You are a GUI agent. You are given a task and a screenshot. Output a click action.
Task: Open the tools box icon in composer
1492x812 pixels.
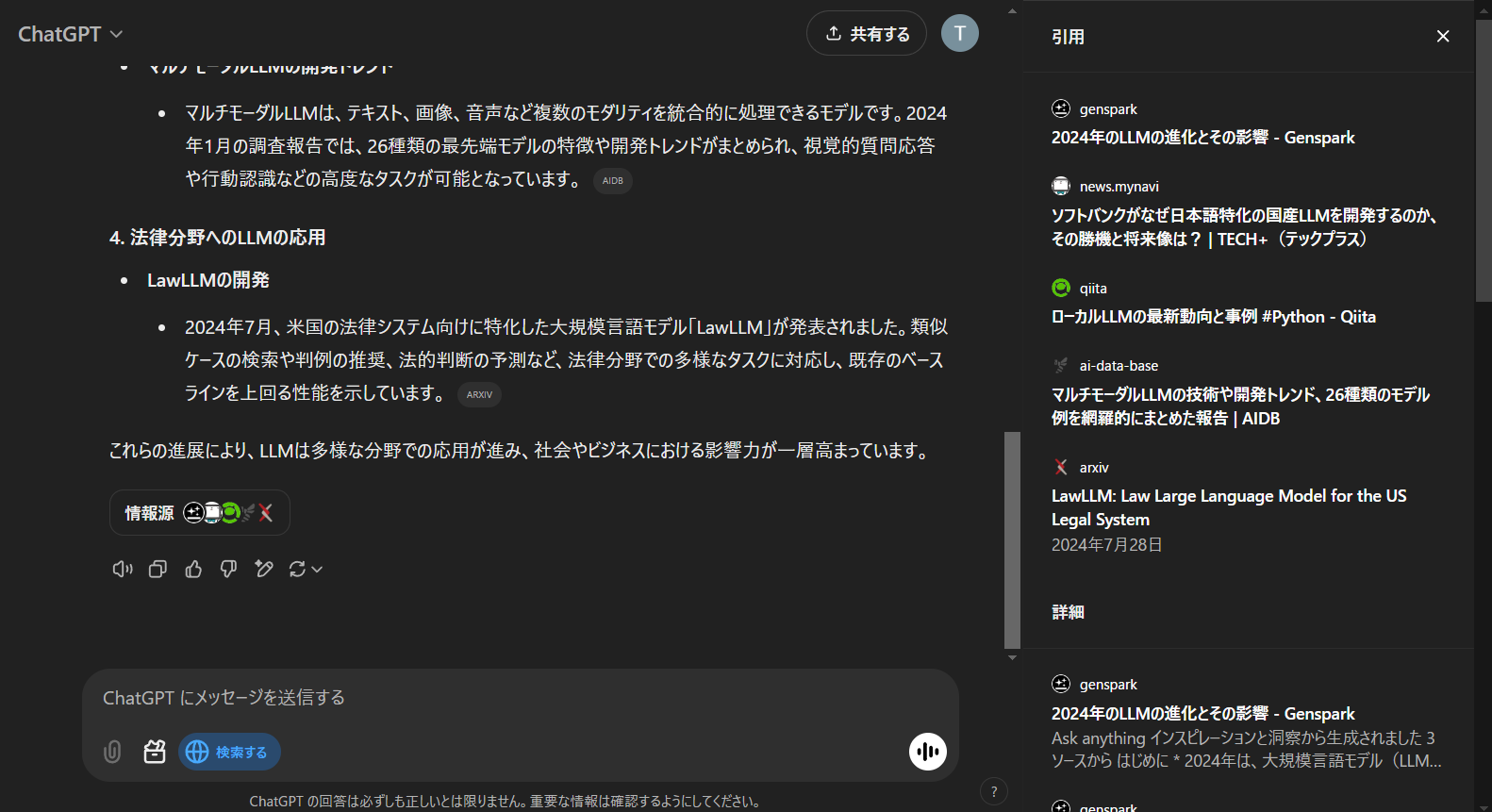(x=155, y=752)
